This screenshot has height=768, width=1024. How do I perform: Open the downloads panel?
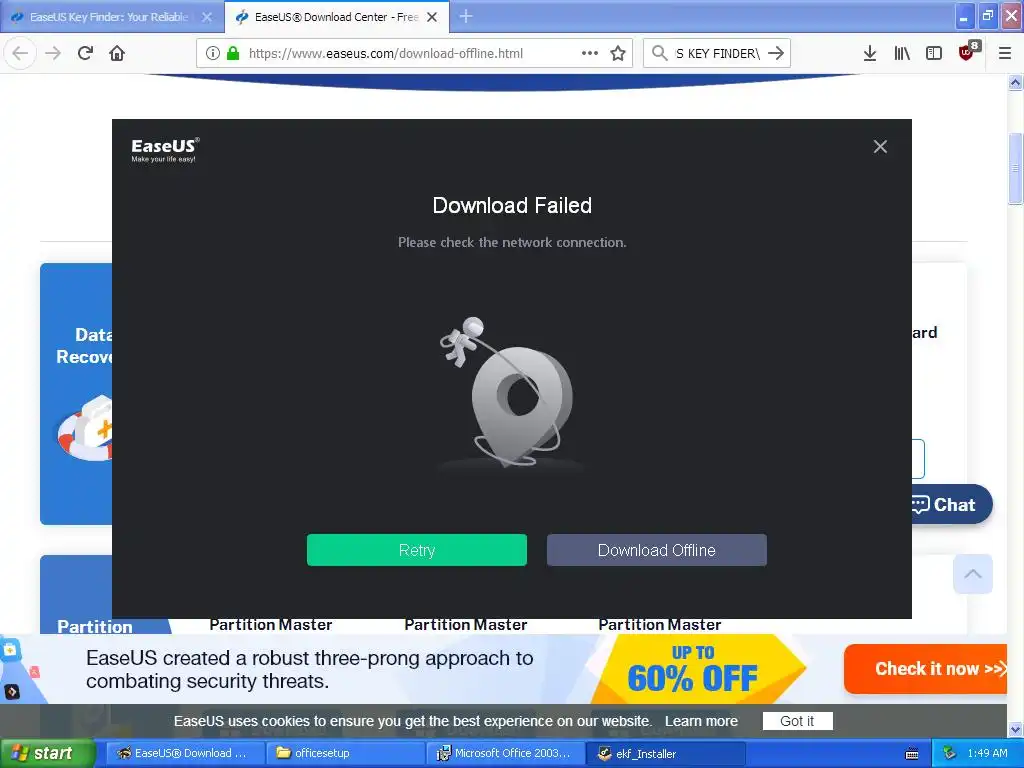869,53
